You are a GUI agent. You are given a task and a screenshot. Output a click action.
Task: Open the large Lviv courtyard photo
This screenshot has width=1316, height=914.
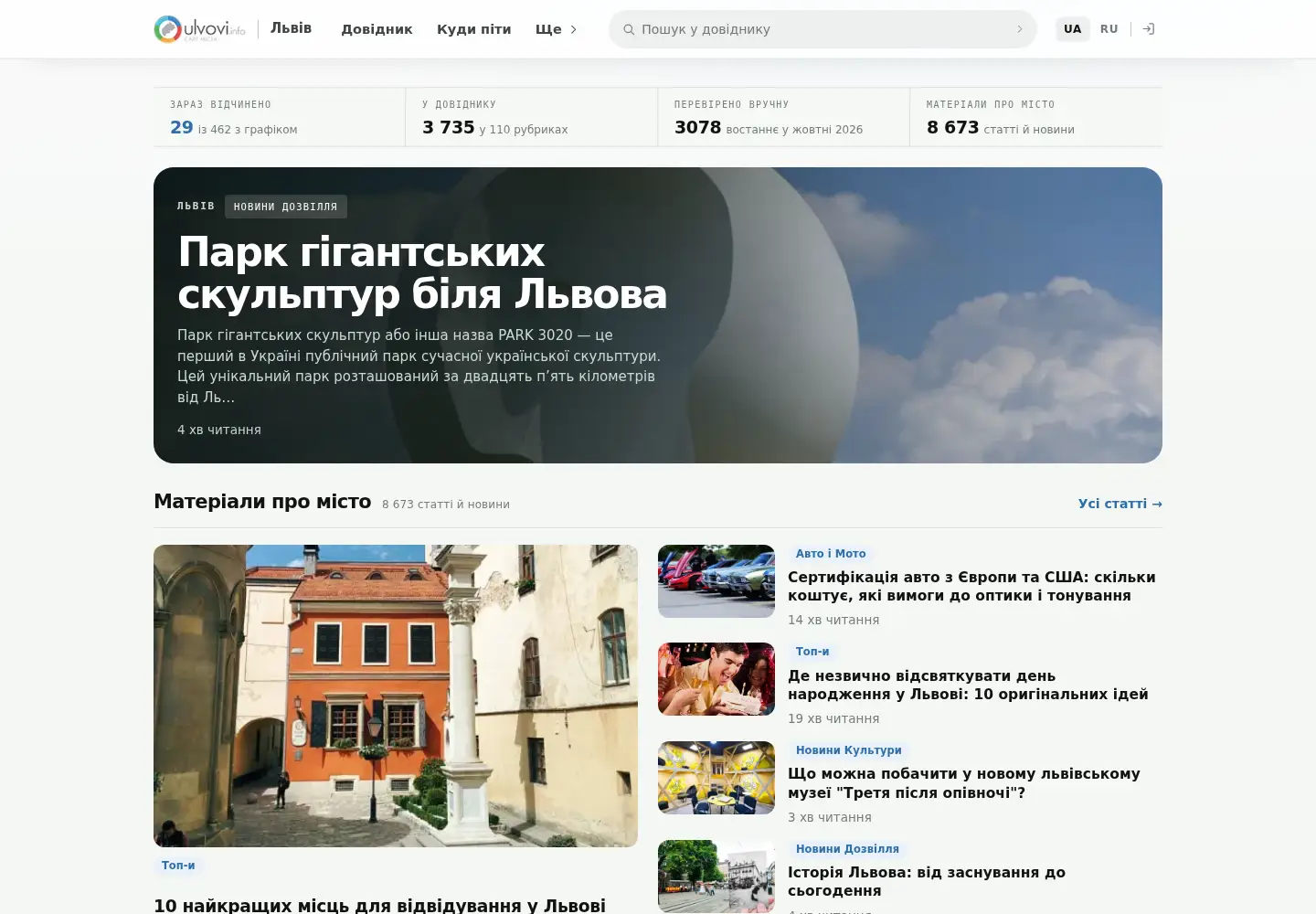click(396, 696)
